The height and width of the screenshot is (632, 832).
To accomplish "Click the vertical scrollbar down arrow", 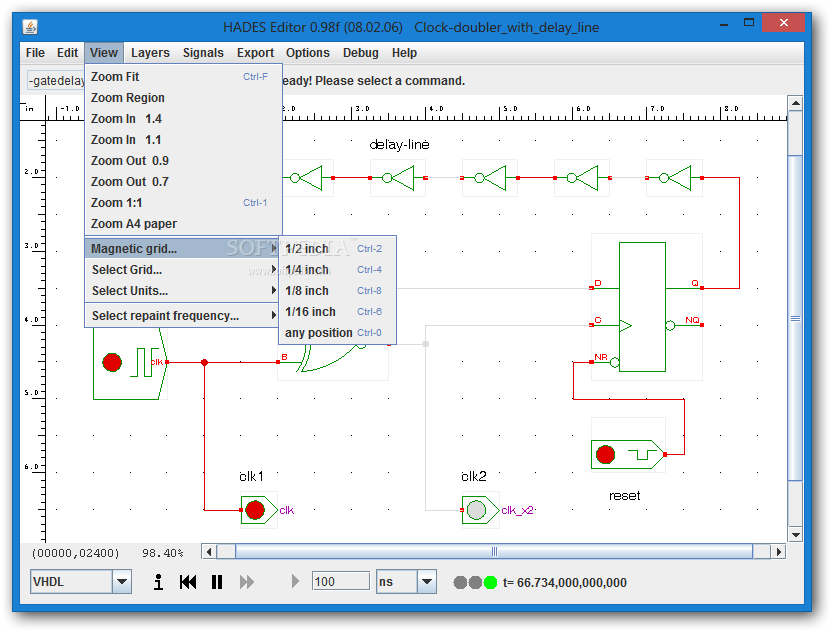I will pyautogui.click(x=795, y=535).
